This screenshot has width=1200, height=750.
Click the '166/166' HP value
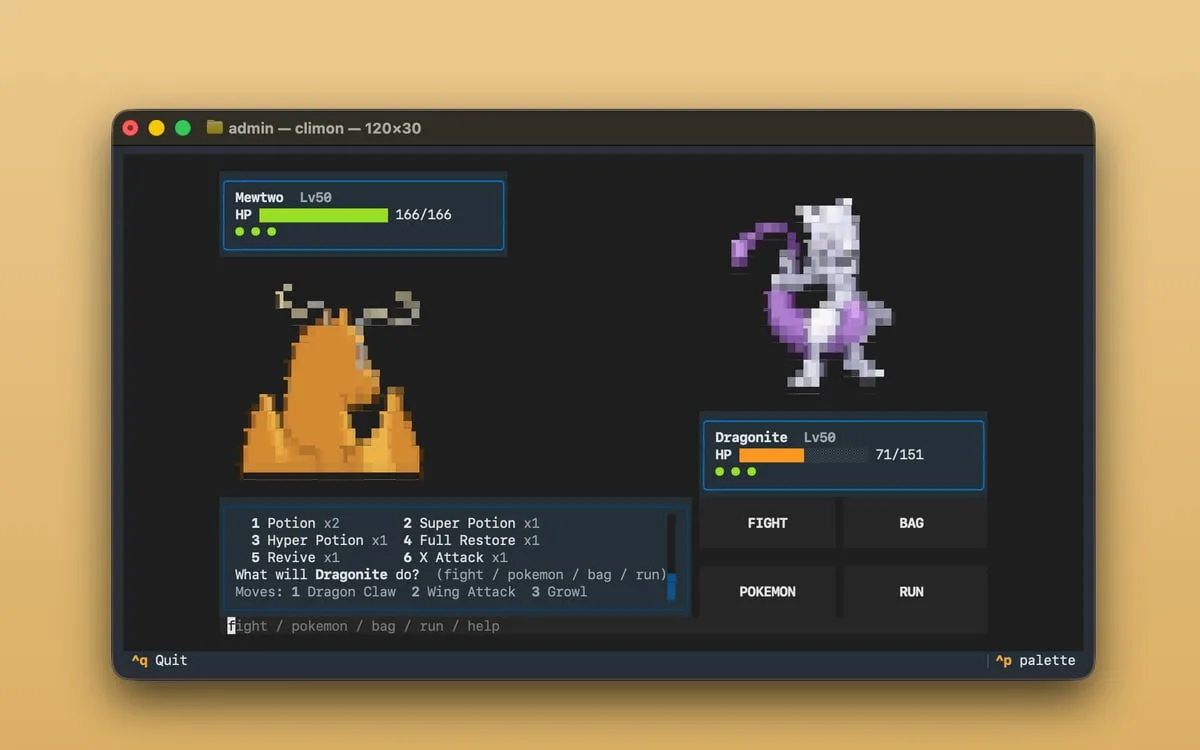pyautogui.click(x=423, y=215)
